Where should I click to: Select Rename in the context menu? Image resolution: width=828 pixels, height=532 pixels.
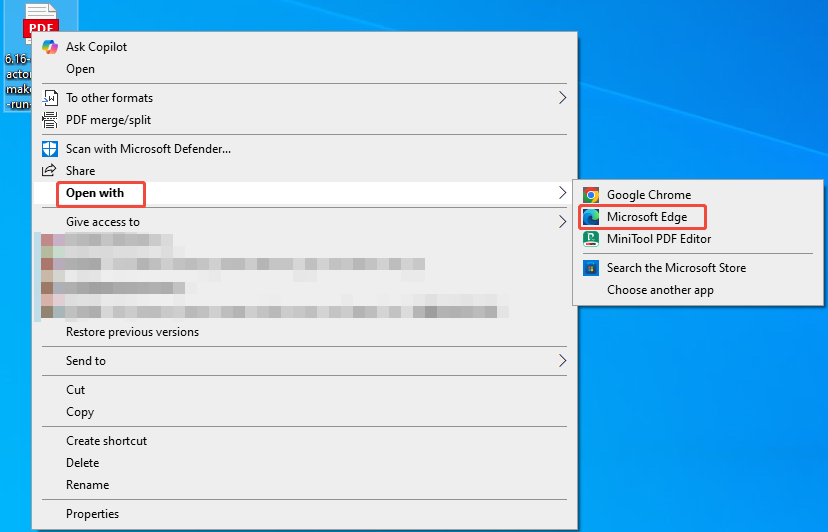pos(304,485)
